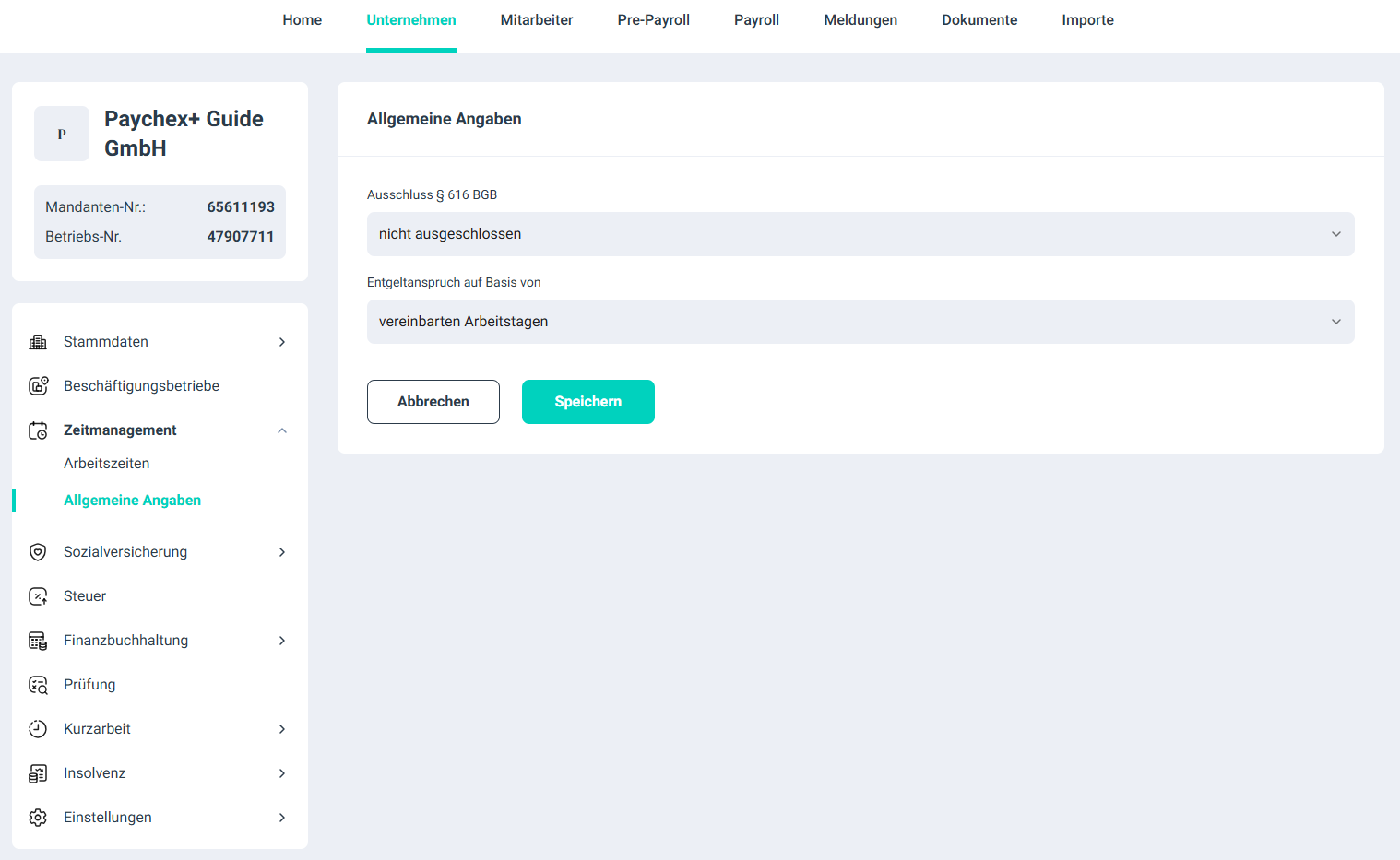Screen dimensions: 1400x860
Task: Open the Stammdaten menu label
Action: pyautogui.click(x=106, y=342)
